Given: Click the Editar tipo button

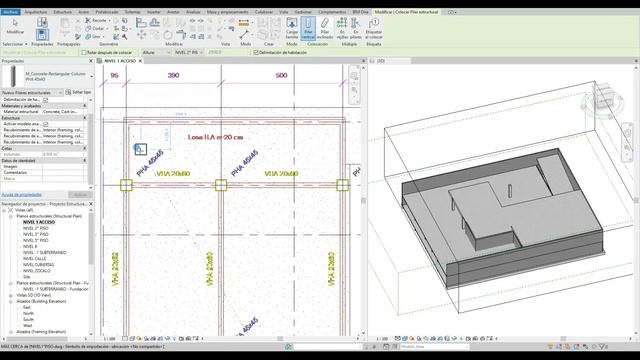Looking at the screenshot, I should click(78, 92).
